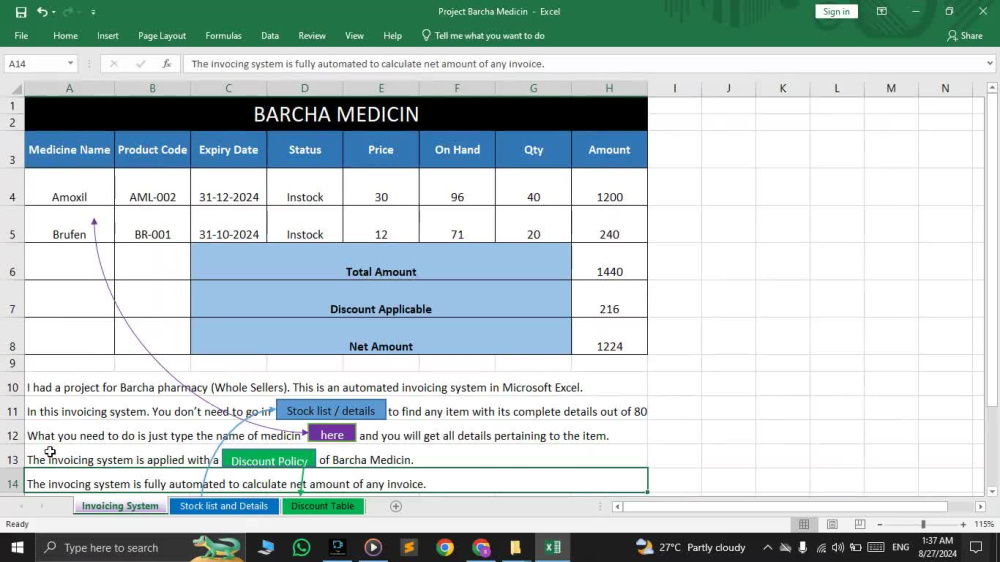Image resolution: width=1000 pixels, height=562 pixels.
Task: Click the Enter checkmark icon in formula bar
Action: click(140, 64)
